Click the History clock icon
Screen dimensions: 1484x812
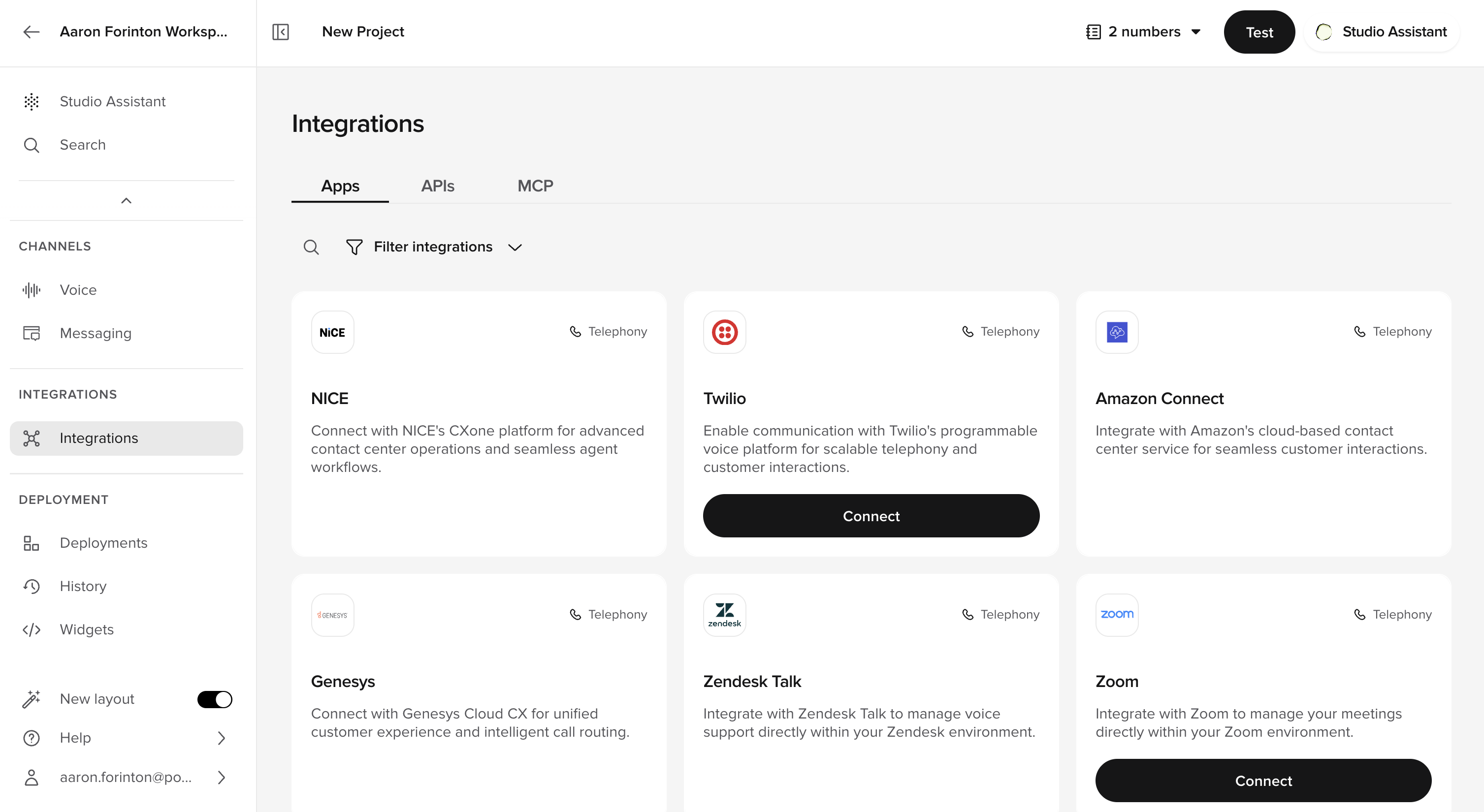coord(31,586)
